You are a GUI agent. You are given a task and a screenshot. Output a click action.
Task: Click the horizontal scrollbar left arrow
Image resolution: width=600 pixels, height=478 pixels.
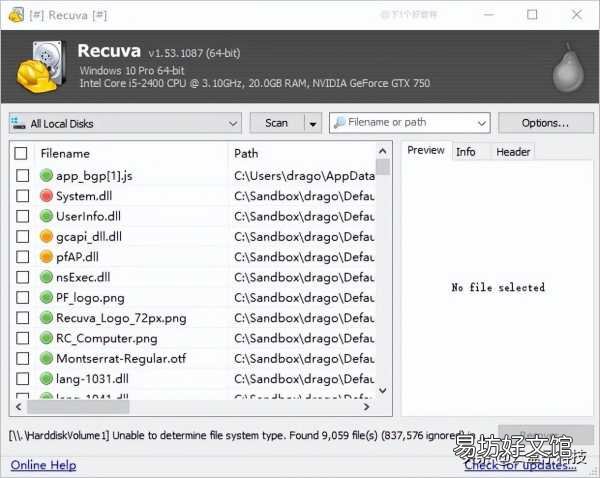pyautogui.click(x=18, y=407)
